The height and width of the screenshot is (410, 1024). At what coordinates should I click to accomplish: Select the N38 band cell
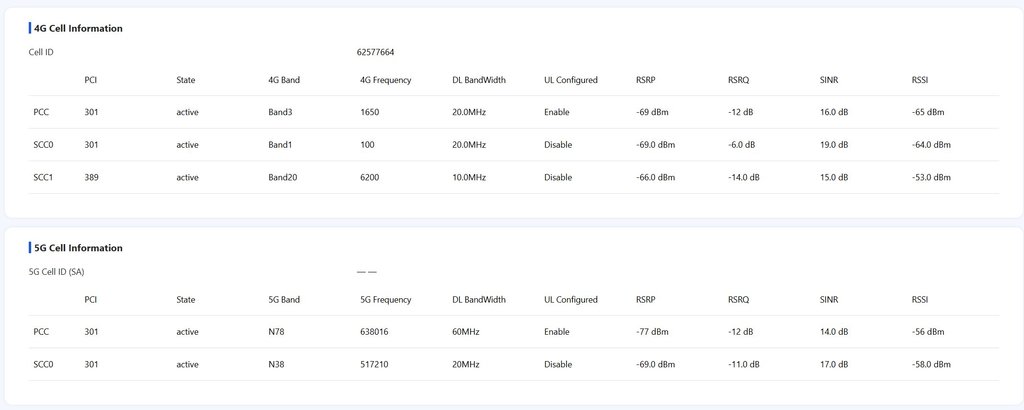(277, 364)
